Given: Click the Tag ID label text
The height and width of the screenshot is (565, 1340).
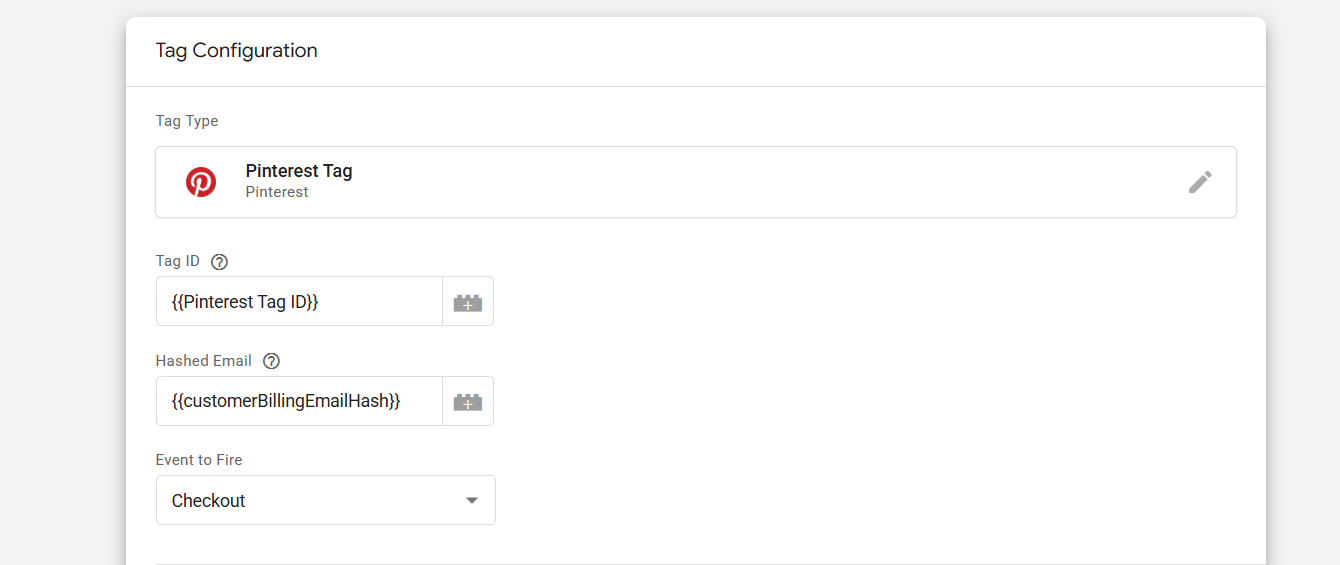Looking at the screenshot, I should (178, 261).
